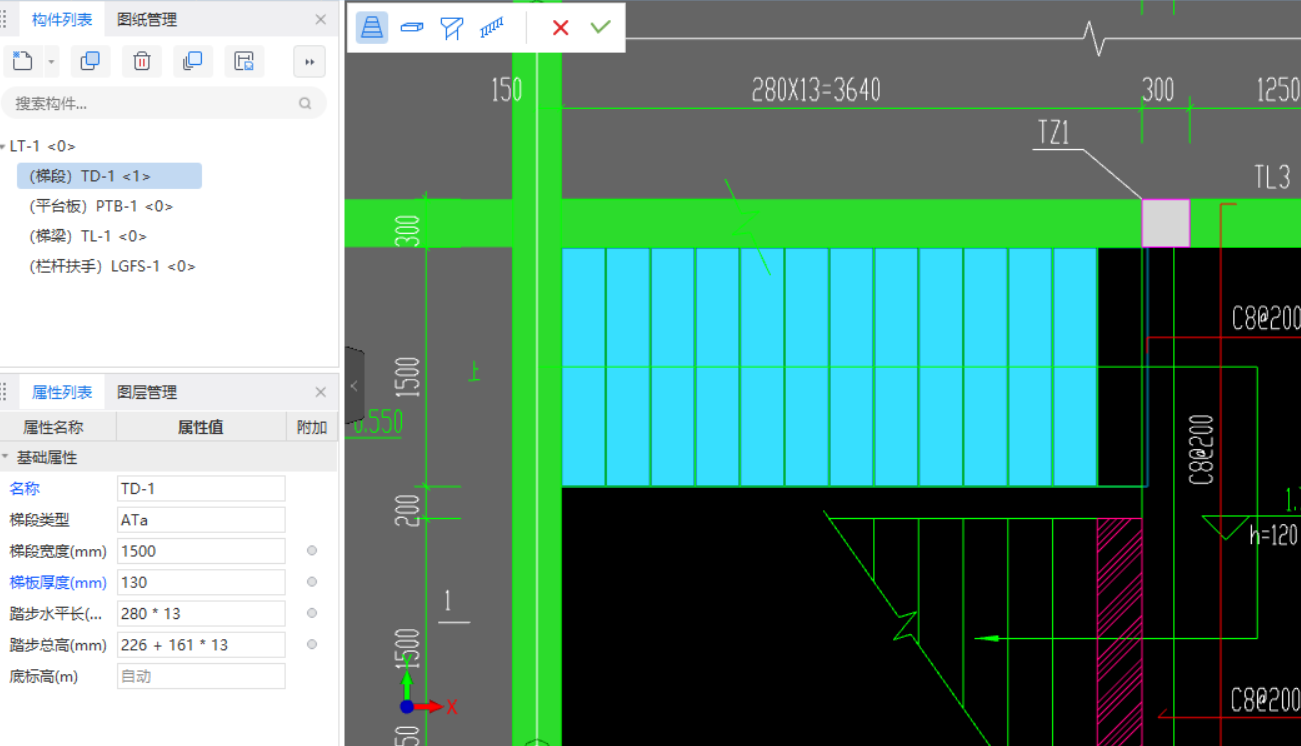Viewport: 1301px width, 746px height.
Task: Click the inter-layer copy icon
Action: click(193, 62)
